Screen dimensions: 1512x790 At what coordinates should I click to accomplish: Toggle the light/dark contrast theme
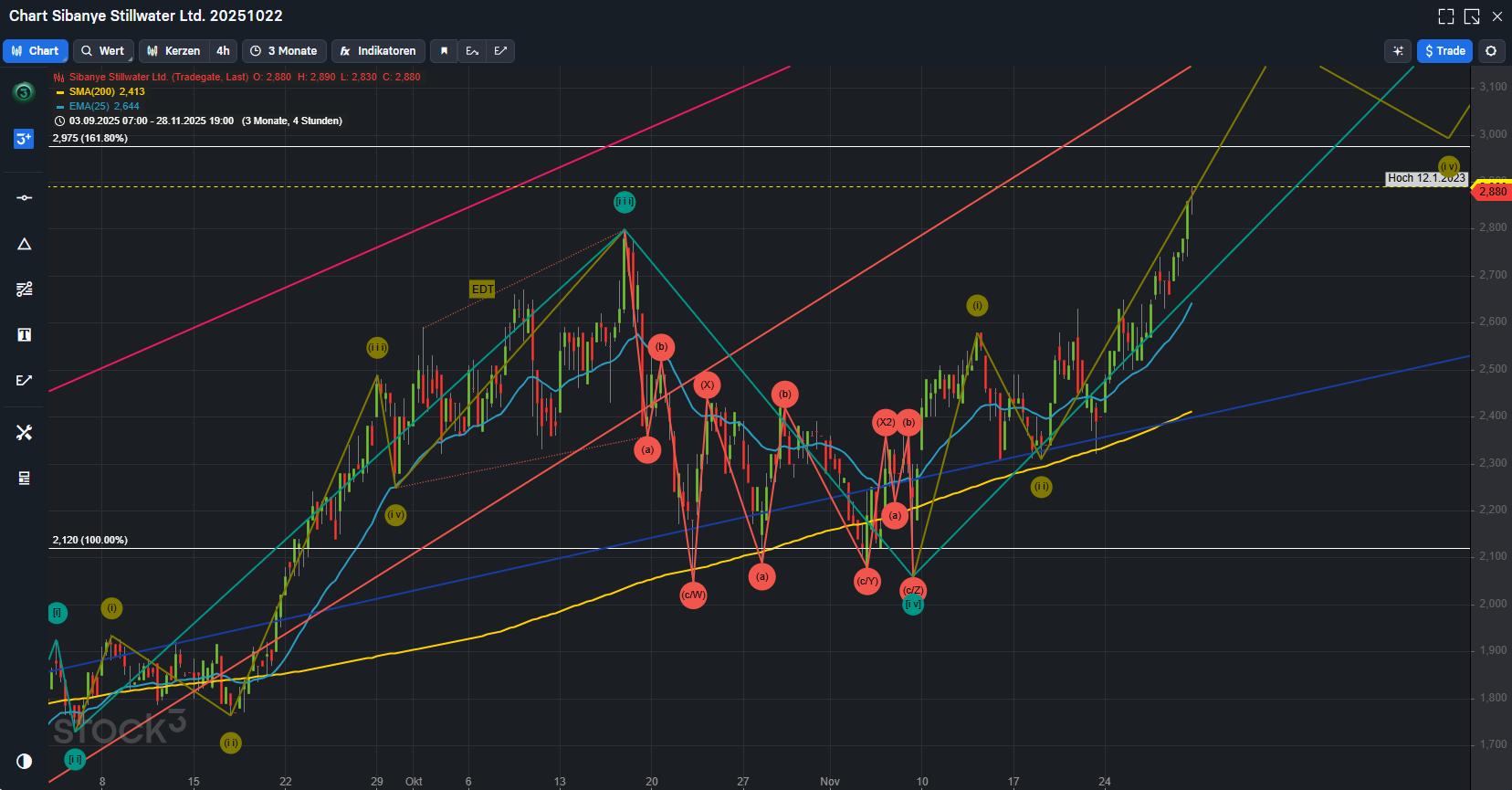[25, 761]
